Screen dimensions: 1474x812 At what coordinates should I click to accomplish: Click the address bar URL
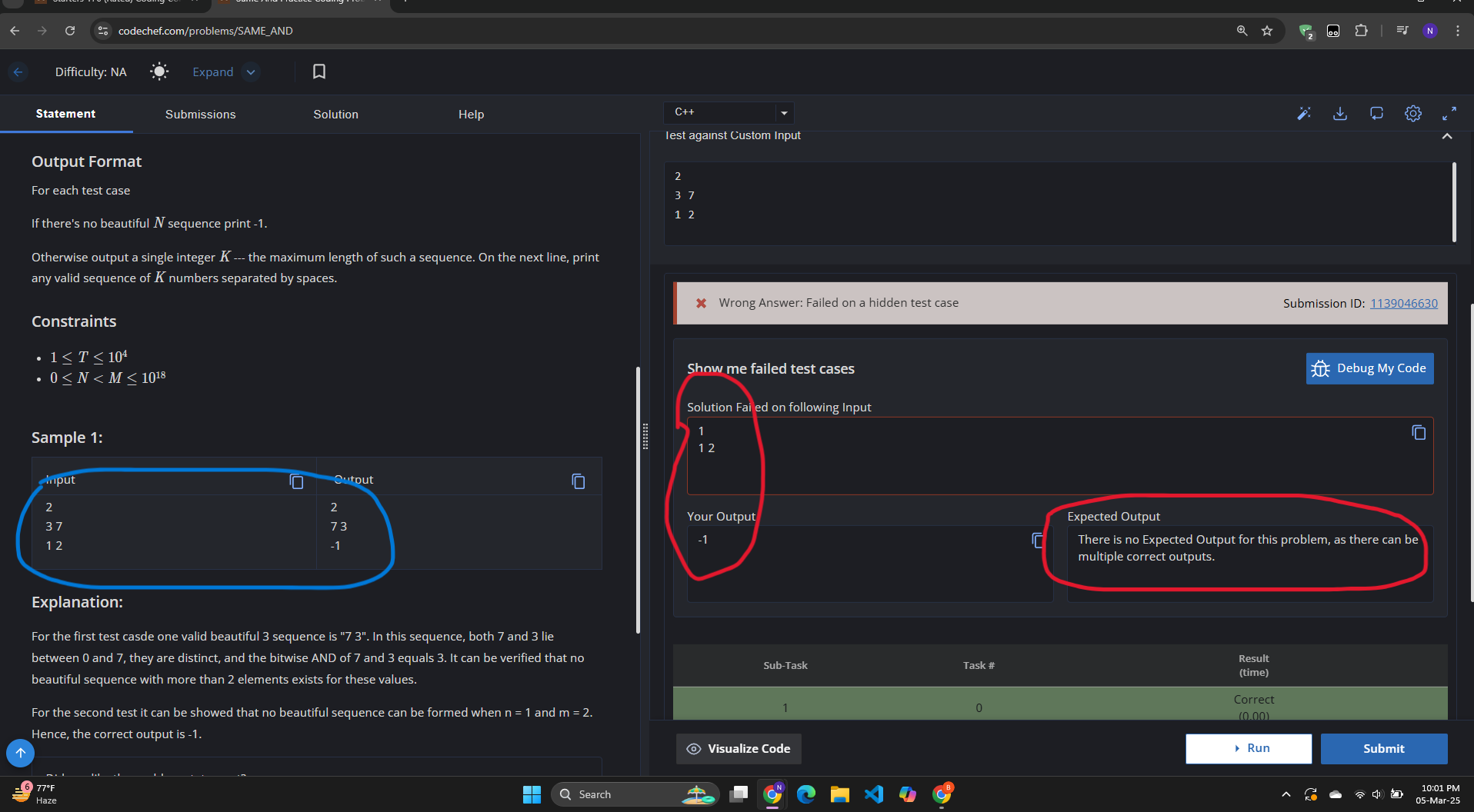(205, 31)
